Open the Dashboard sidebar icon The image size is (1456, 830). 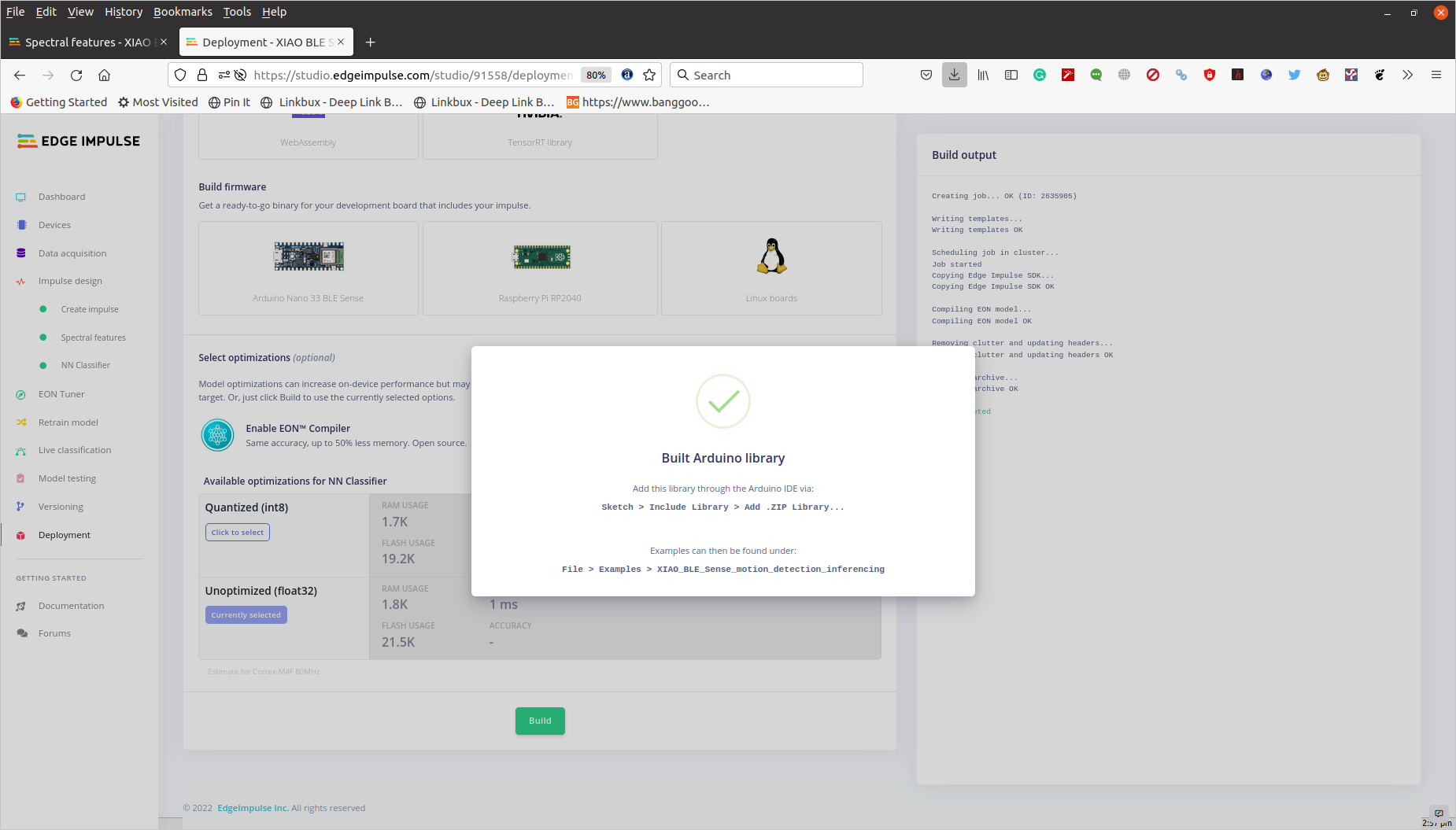coord(20,197)
